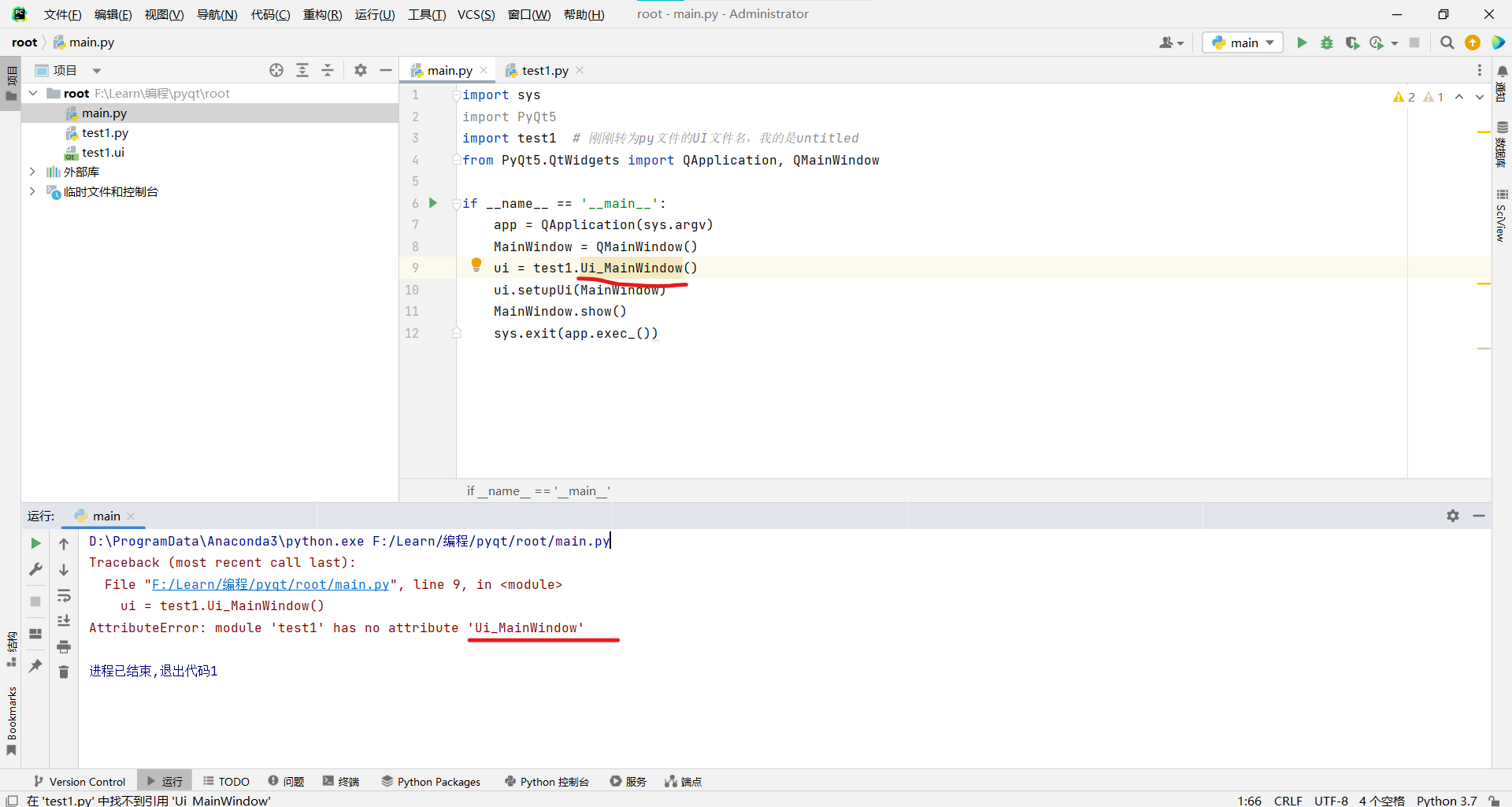The width and height of the screenshot is (1512, 807).
Task: Open Search Everywhere magnifier
Action: click(1447, 43)
